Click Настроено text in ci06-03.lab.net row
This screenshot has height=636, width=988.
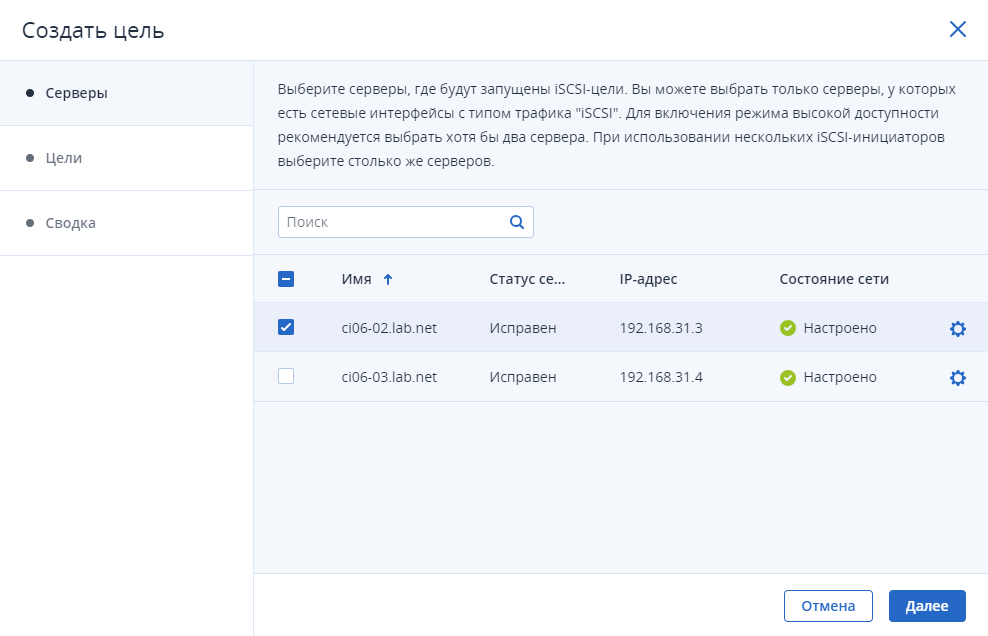840,377
